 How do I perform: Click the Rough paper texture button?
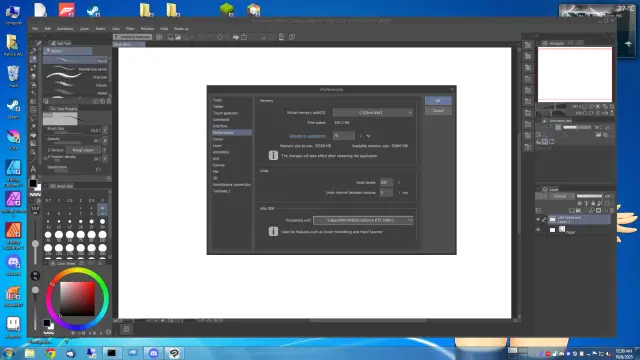coord(83,150)
